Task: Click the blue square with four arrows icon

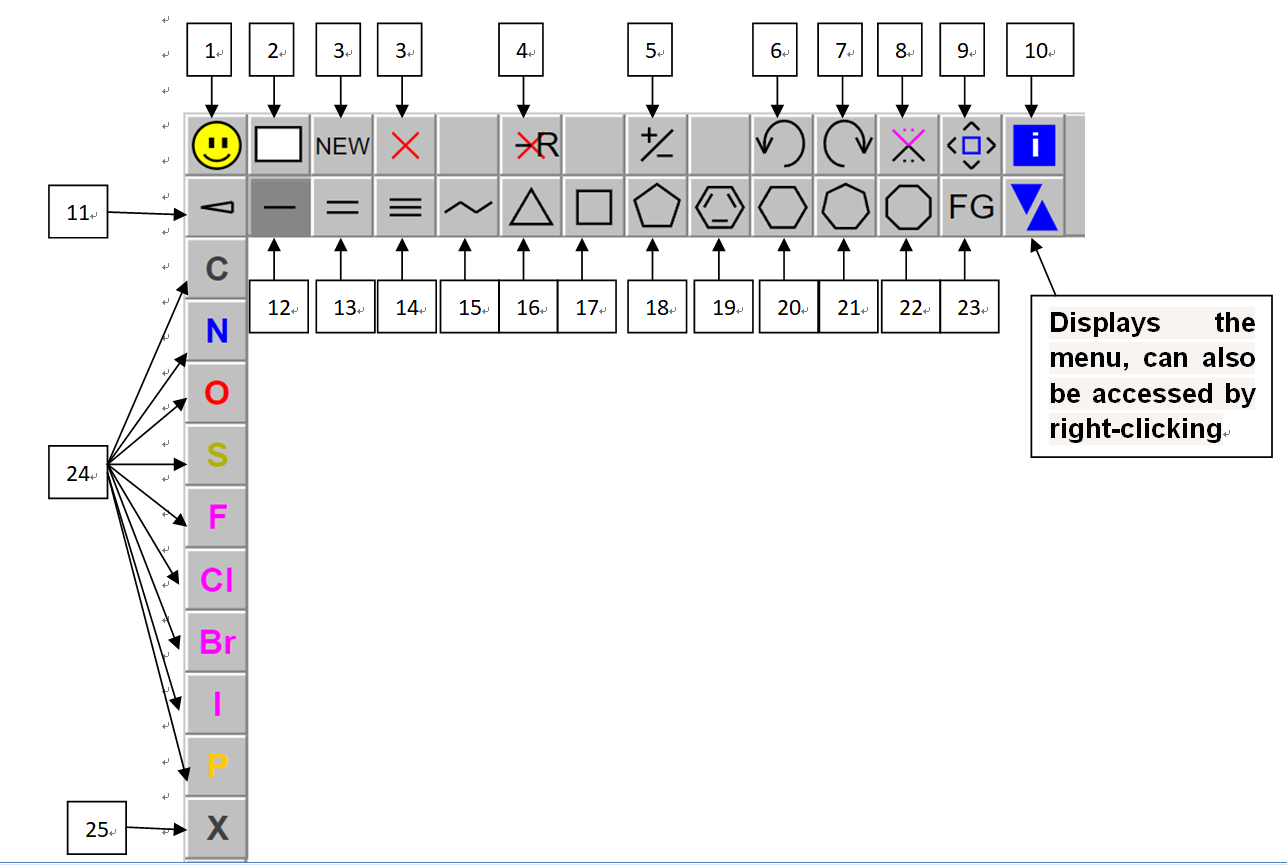Action: [x=971, y=146]
